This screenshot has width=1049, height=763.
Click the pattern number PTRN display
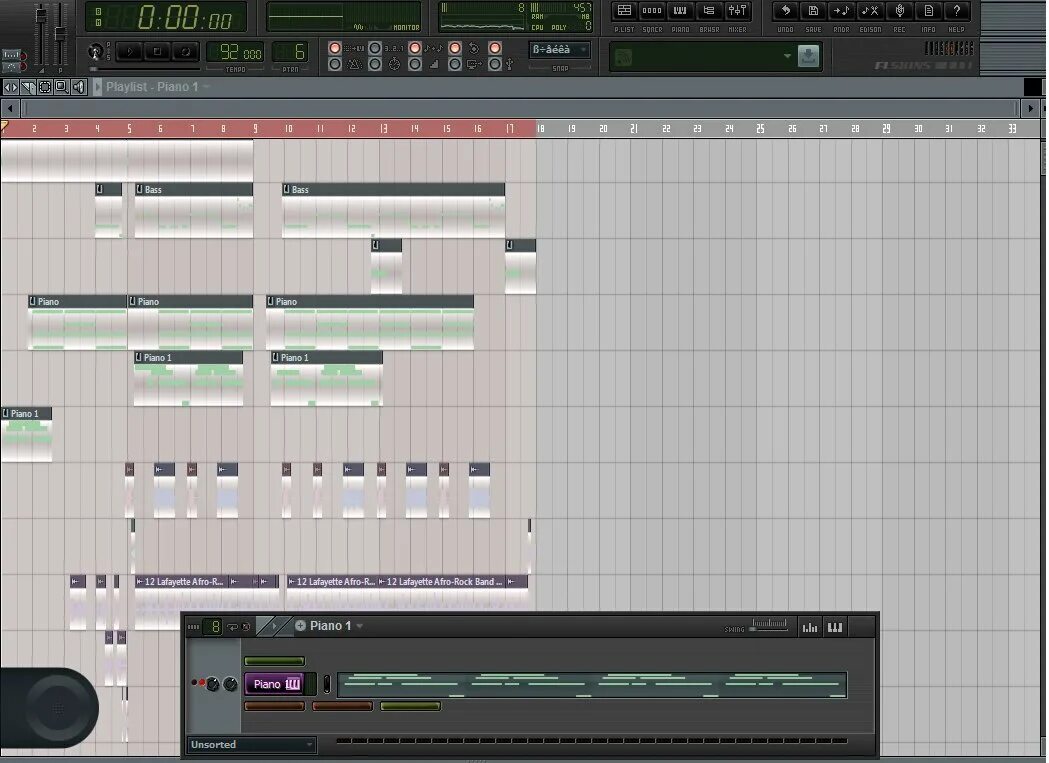point(290,52)
